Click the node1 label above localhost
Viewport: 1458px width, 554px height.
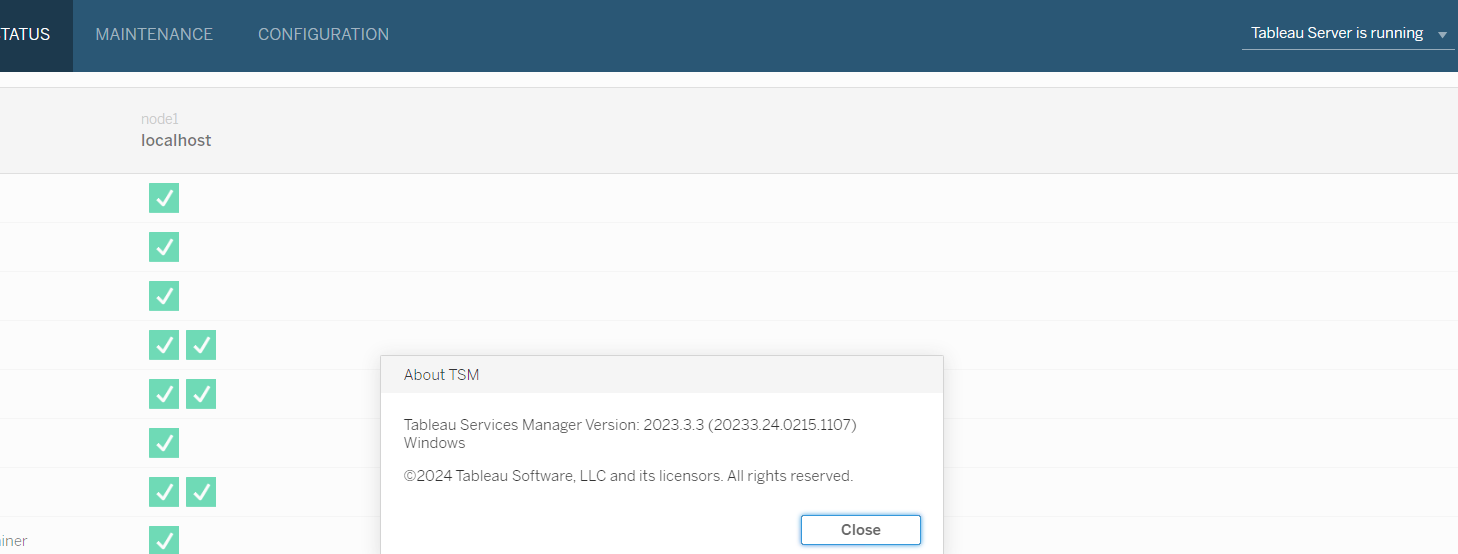pos(159,119)
